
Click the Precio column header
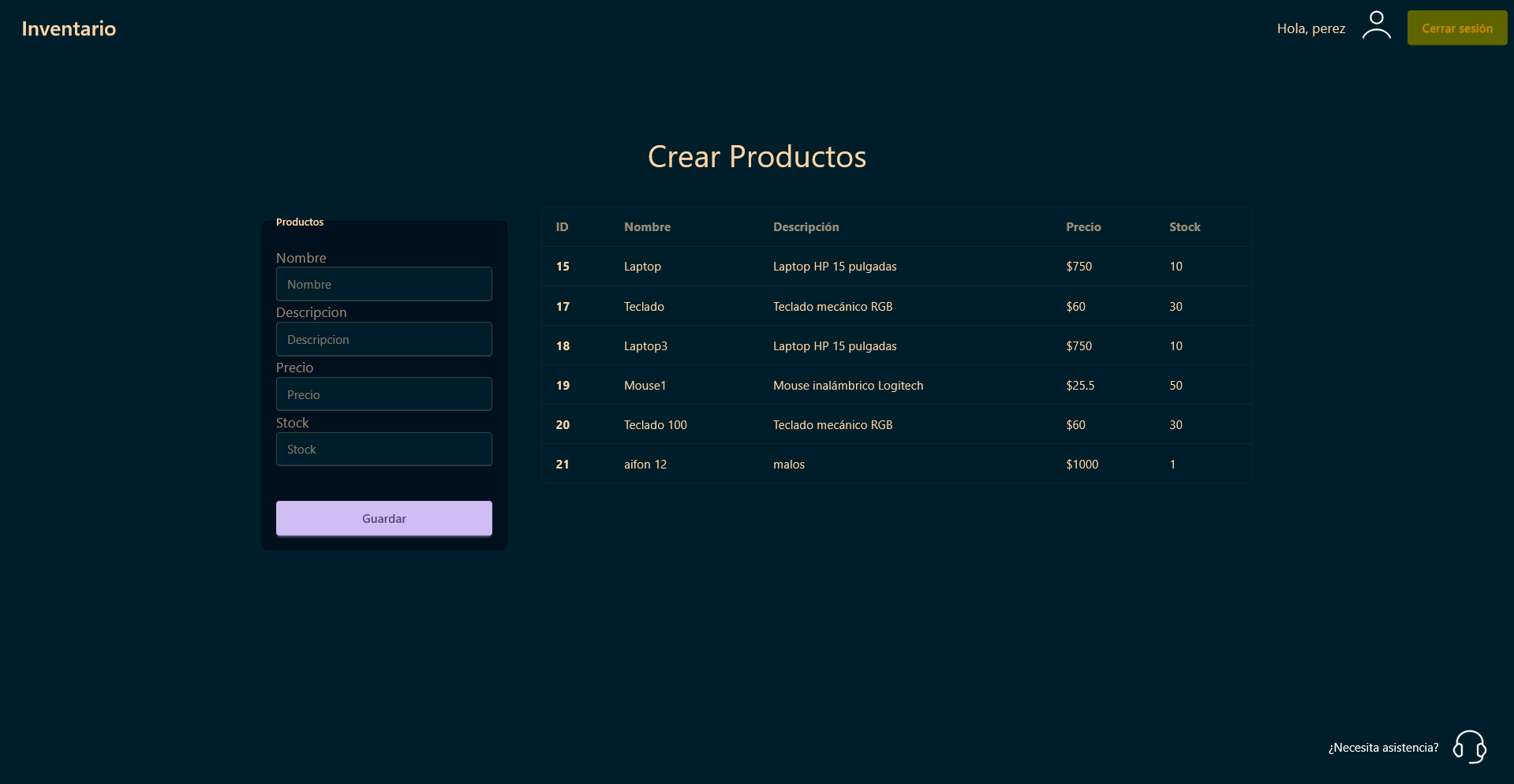pyautogui.click(x=1083, y=227)
